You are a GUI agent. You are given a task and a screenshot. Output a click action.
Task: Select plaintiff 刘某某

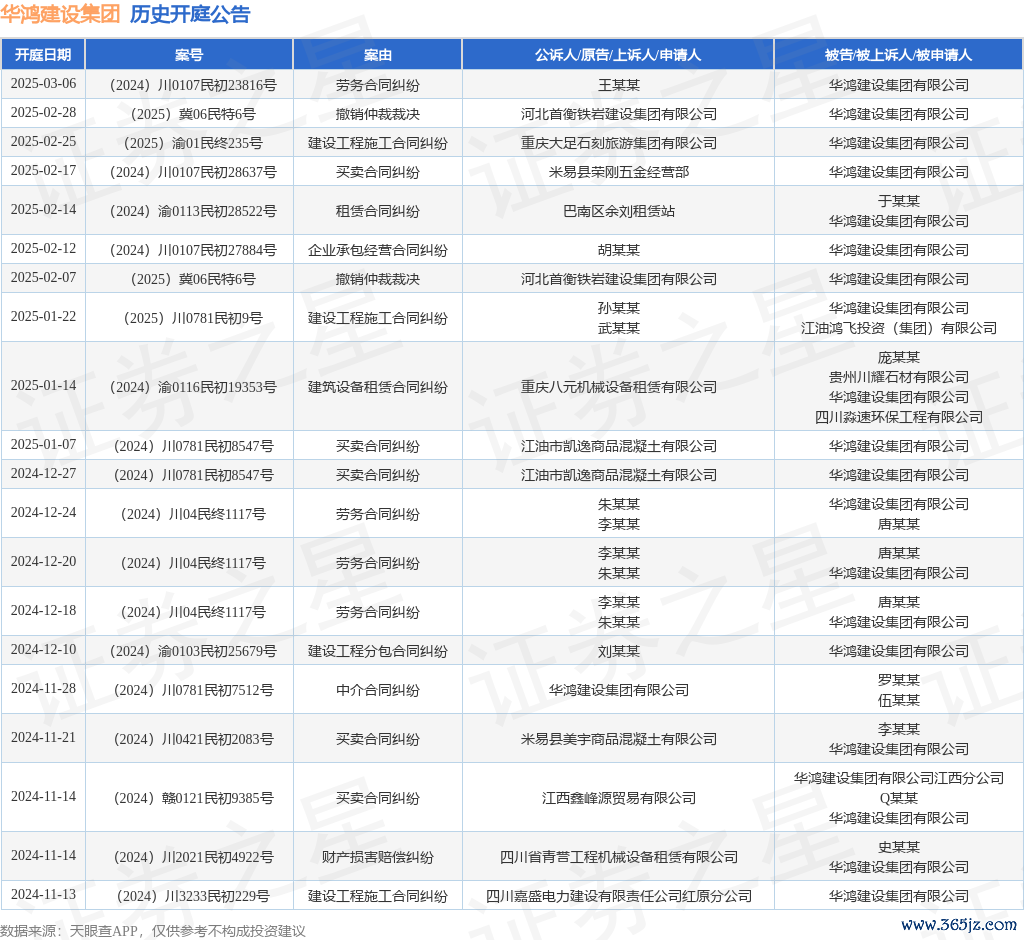618,651
